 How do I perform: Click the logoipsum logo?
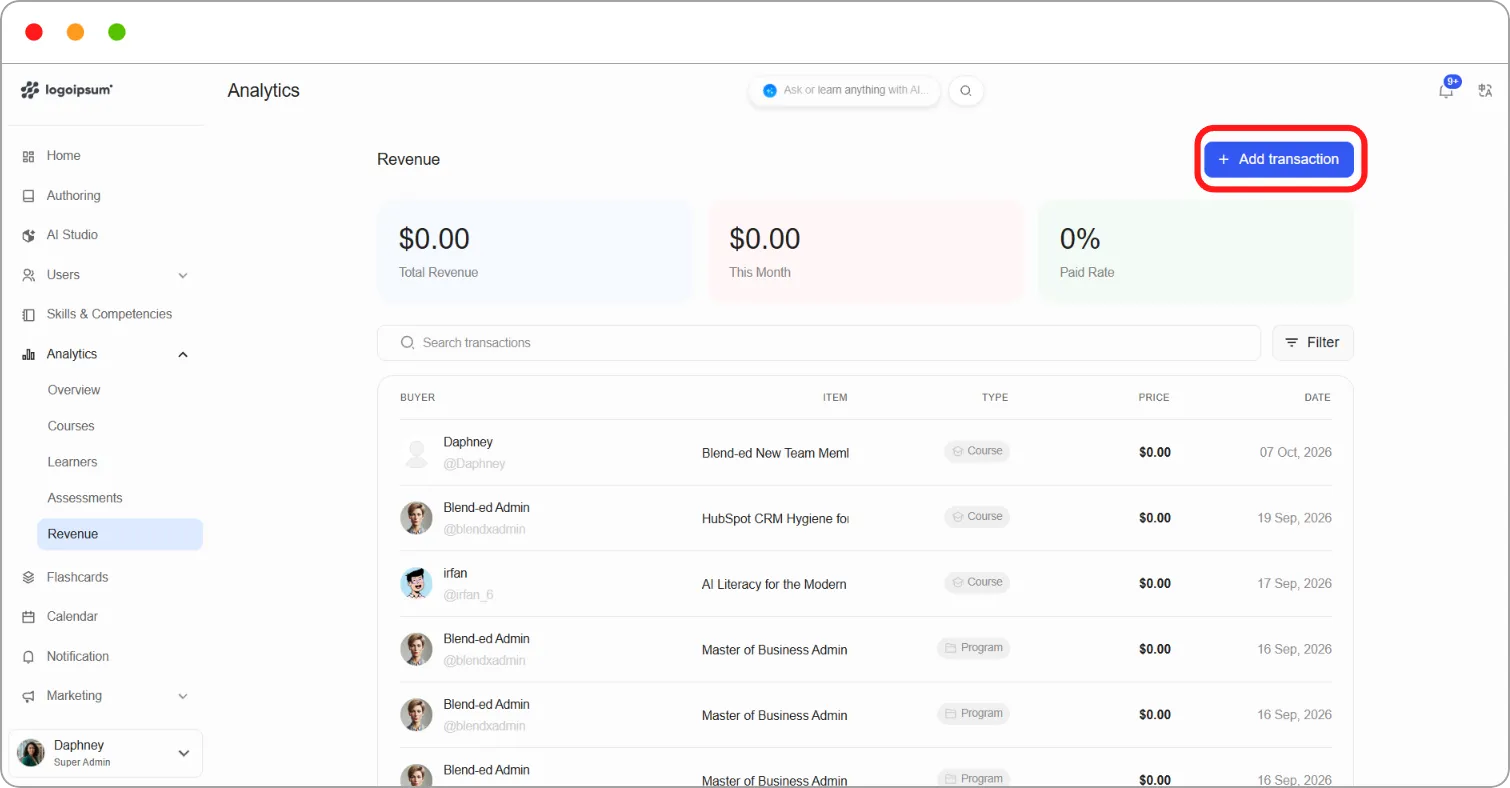coord(67,90)
